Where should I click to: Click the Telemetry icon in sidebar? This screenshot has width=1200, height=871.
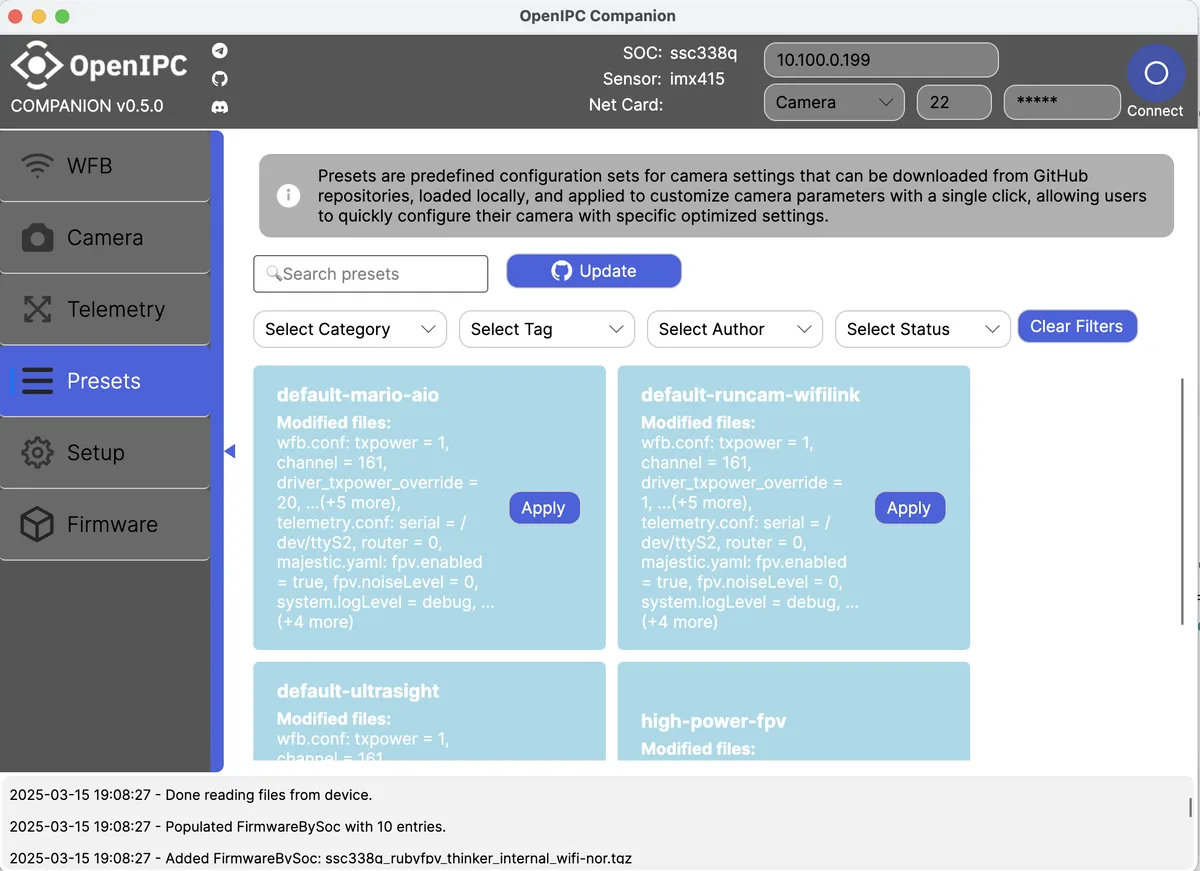(37, 309)
